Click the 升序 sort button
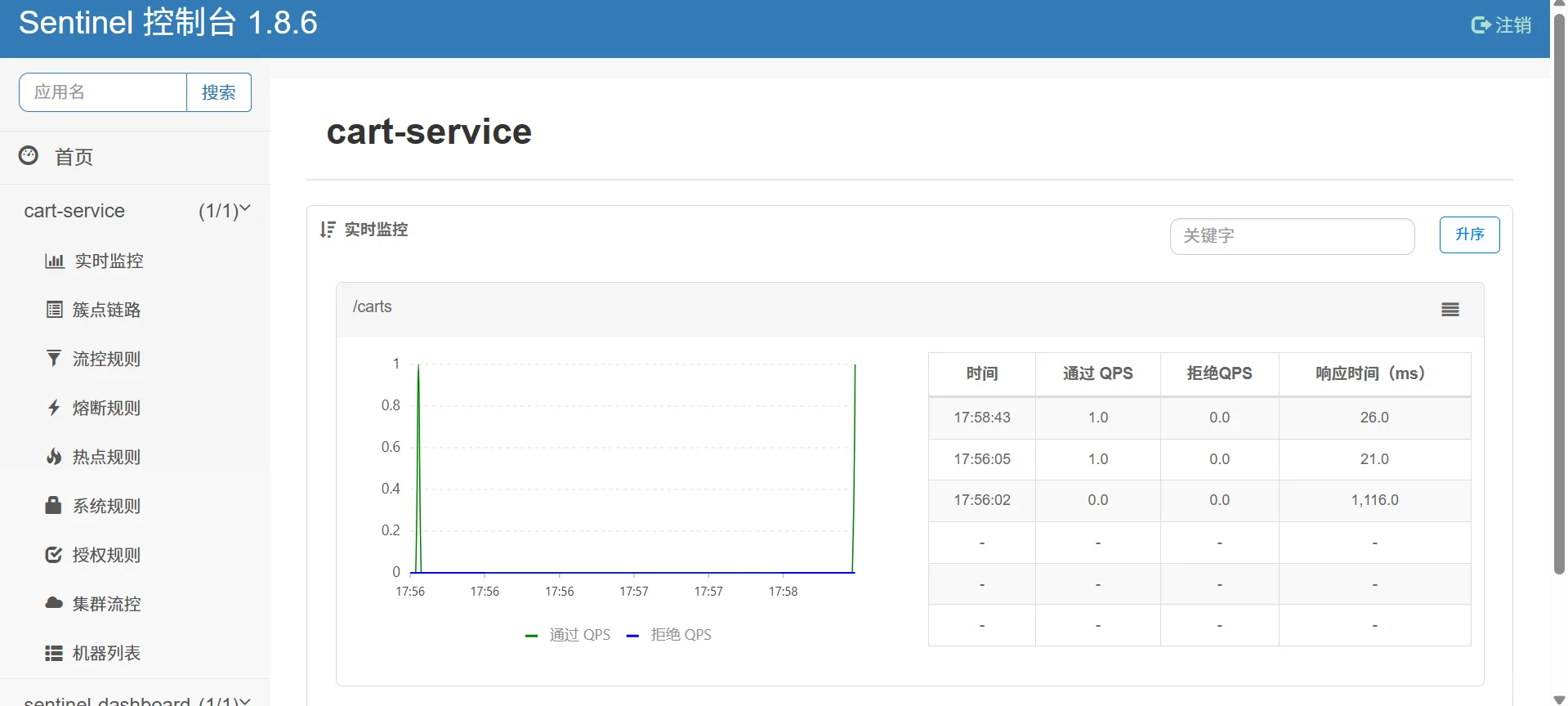This screenshot has height=706, width=1568. [1469, 235]
